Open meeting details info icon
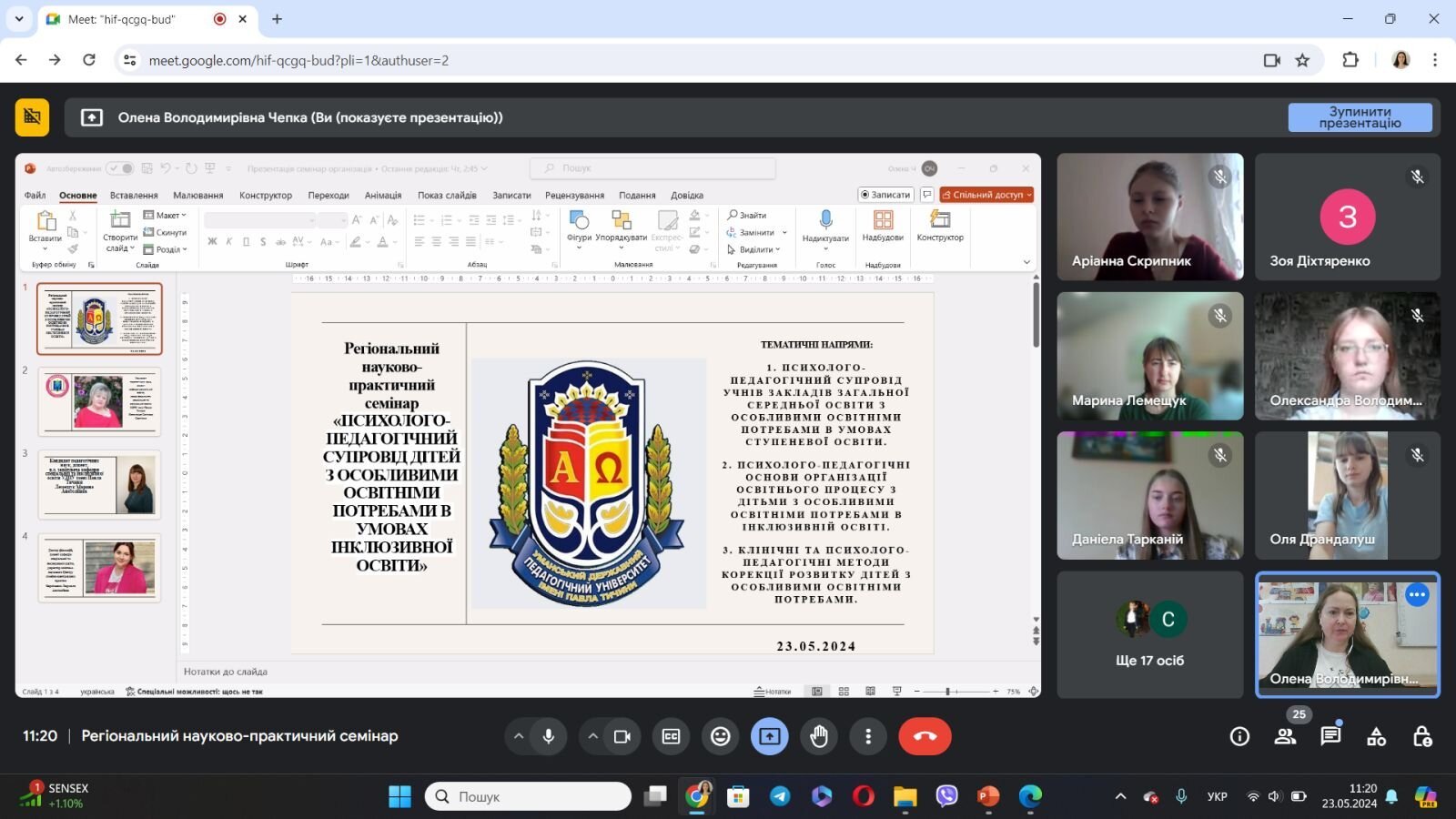The width and height of the screenshot is (1456, 819). [1239, 736]
